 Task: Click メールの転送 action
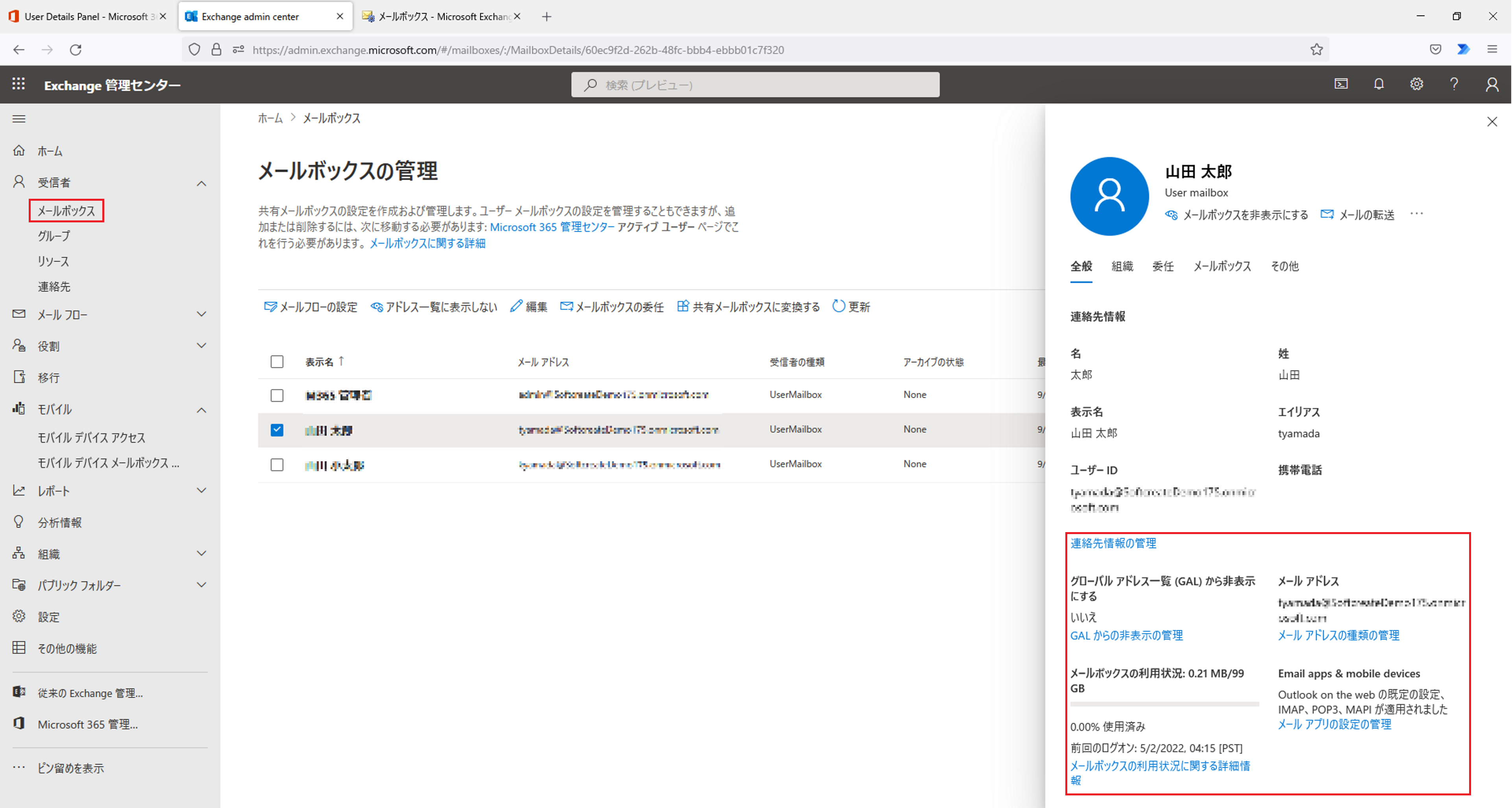[x=1357, y=215]
